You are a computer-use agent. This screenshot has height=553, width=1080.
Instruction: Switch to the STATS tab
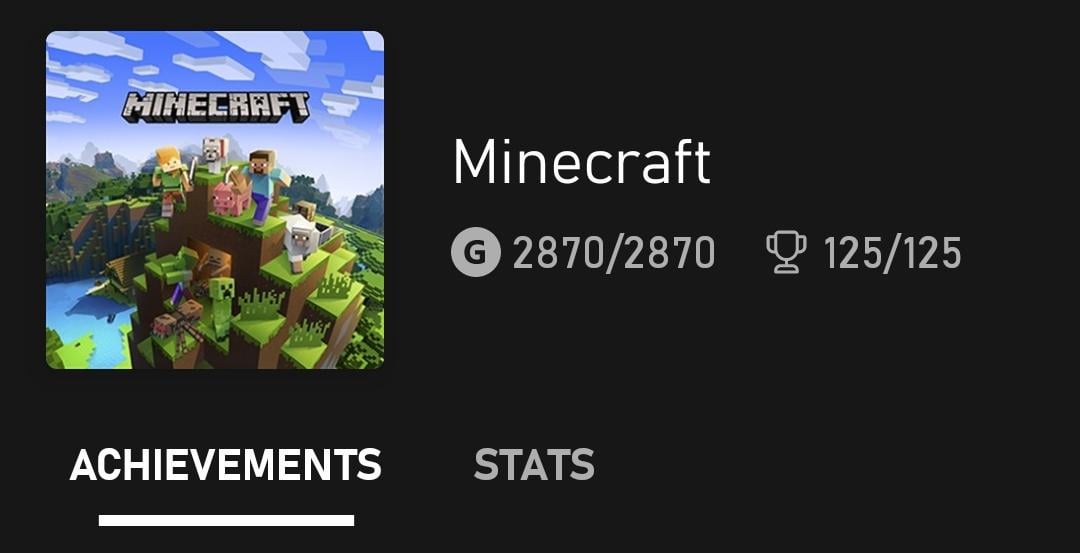534,464
